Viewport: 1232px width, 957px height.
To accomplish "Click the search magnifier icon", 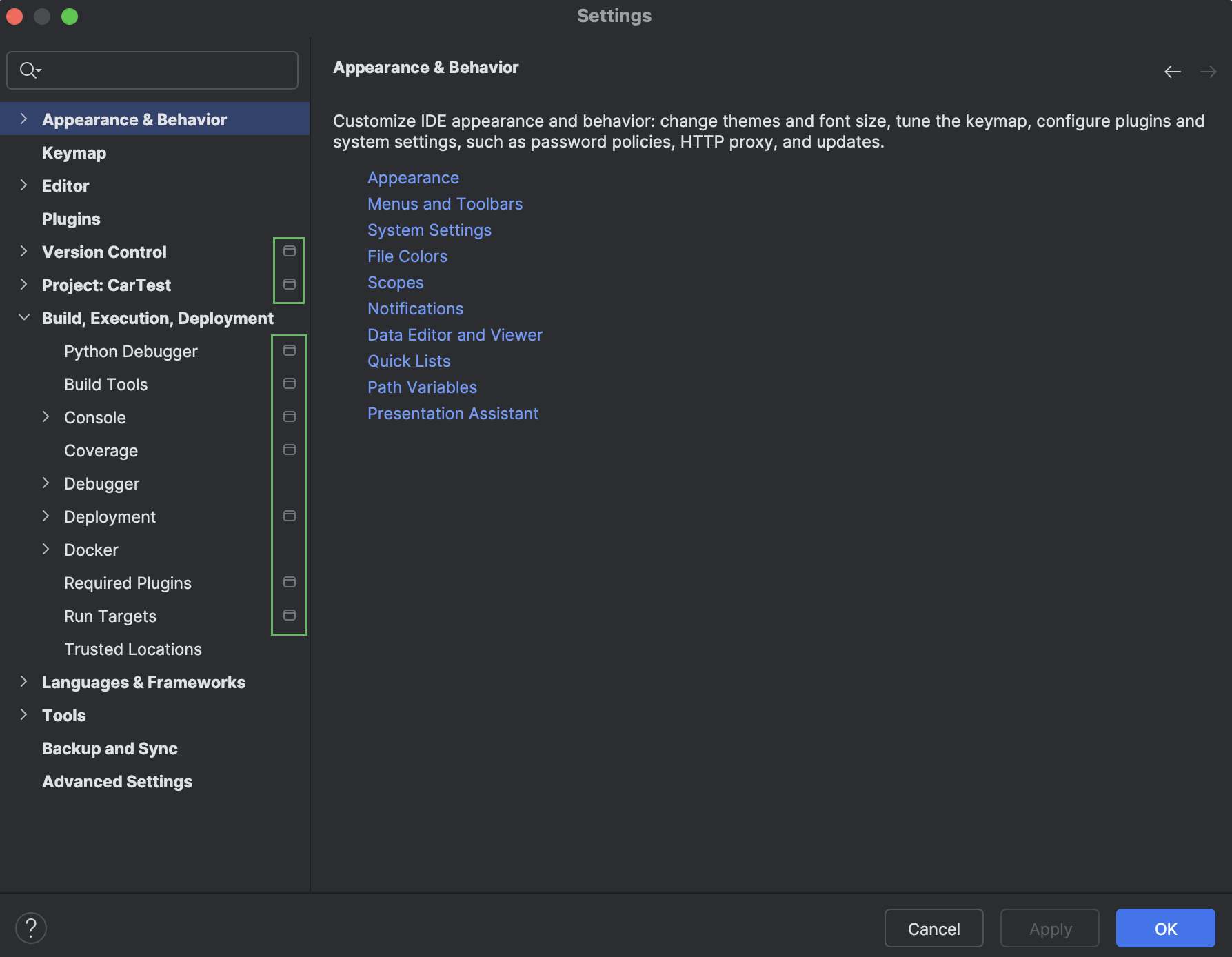I will click(x=28, y=70).
